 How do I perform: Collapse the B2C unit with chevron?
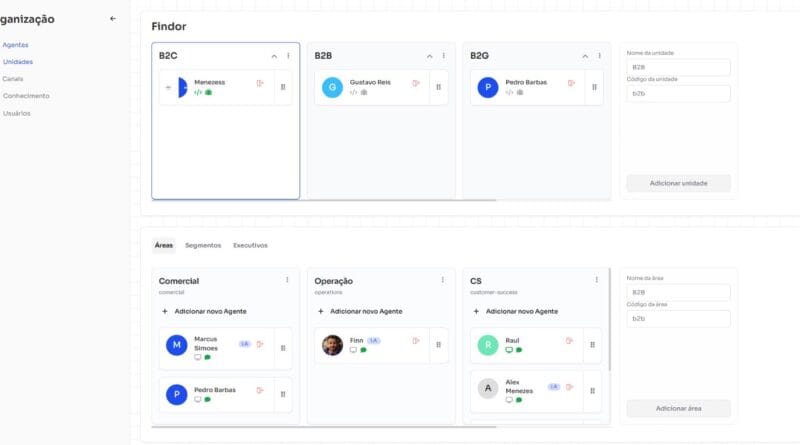274,56
